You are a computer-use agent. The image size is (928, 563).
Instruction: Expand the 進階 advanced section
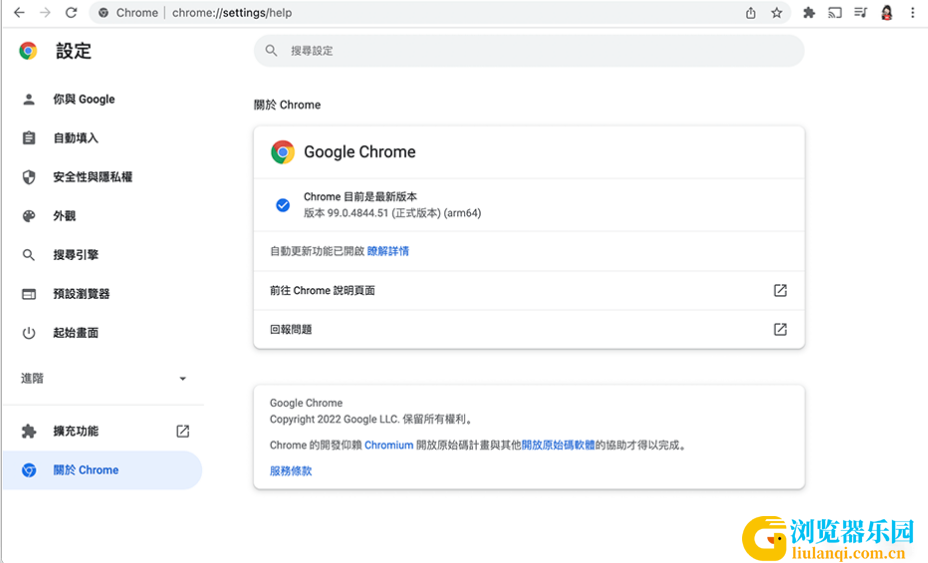[x=102, y=378]
